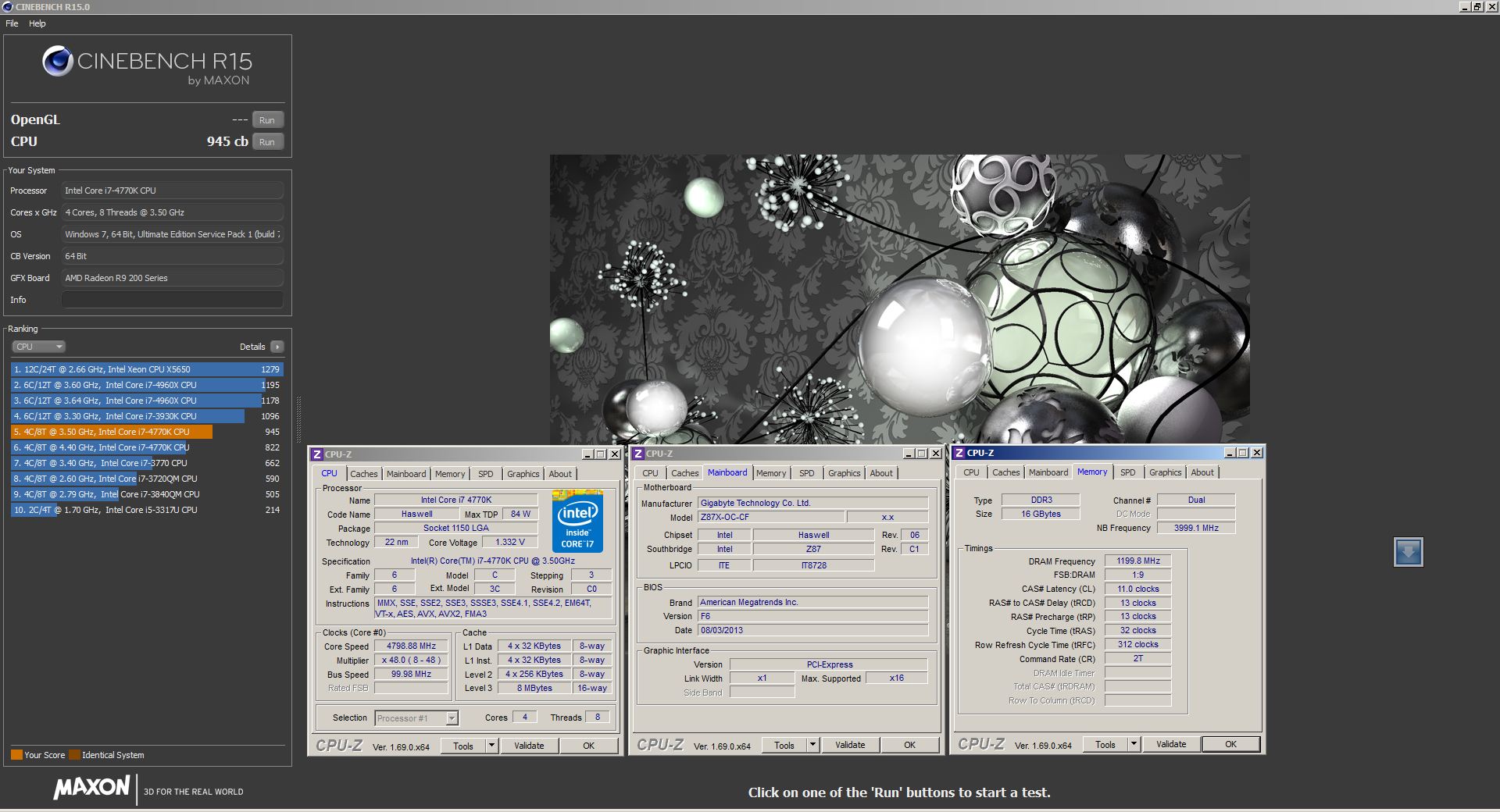
Task: Open the CPU ranking type dropdown
Action: pyautogui.click(x=37, y=347)
